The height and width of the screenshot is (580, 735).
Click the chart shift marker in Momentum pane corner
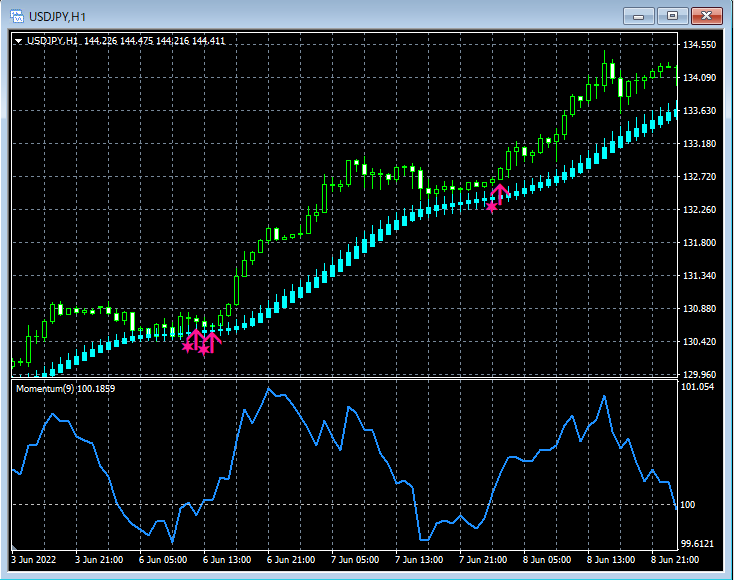coord(14,547)
